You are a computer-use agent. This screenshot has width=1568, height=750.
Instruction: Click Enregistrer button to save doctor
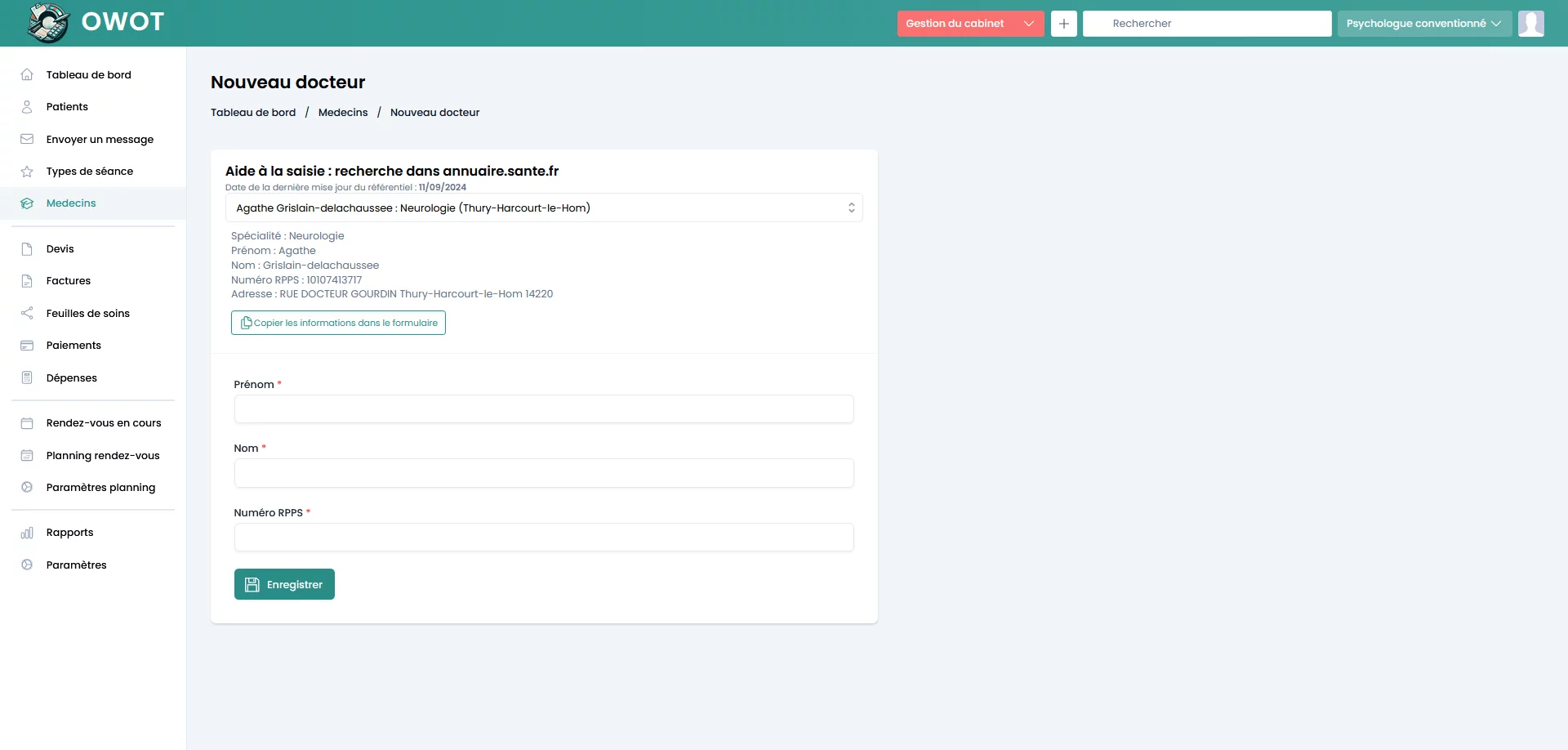(x=284, y=584)
